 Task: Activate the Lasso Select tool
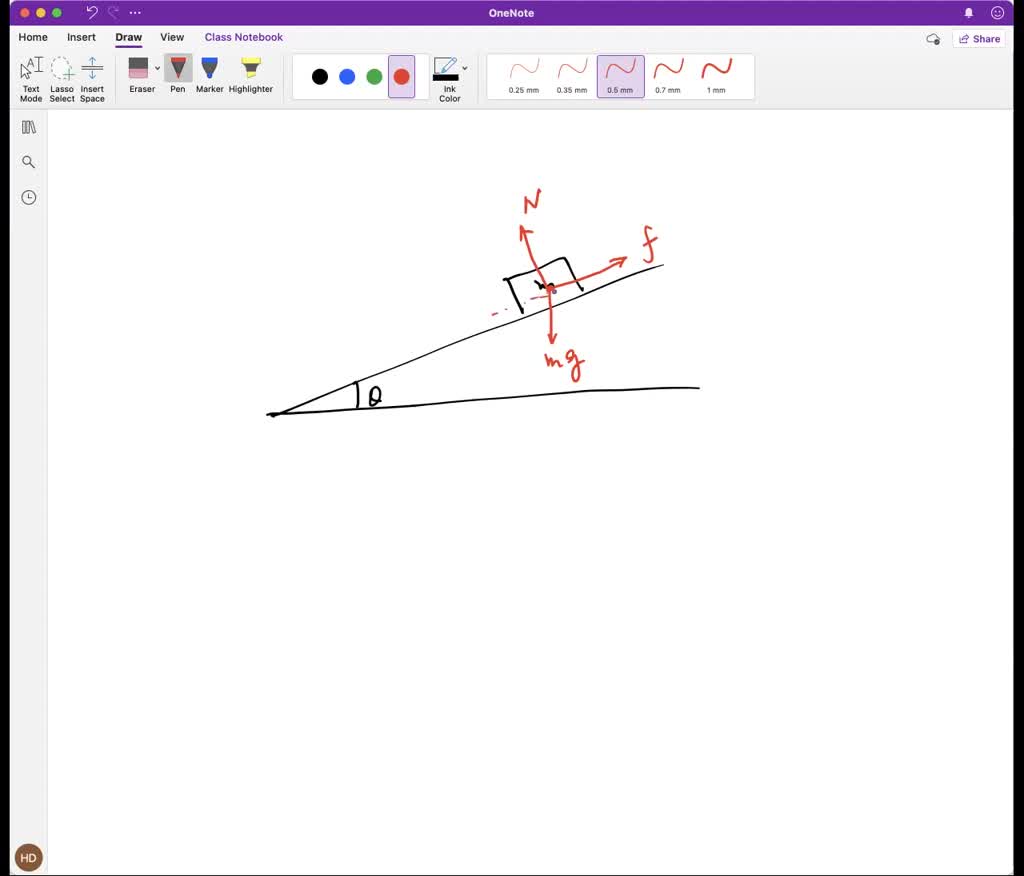(x=62, y=75)
